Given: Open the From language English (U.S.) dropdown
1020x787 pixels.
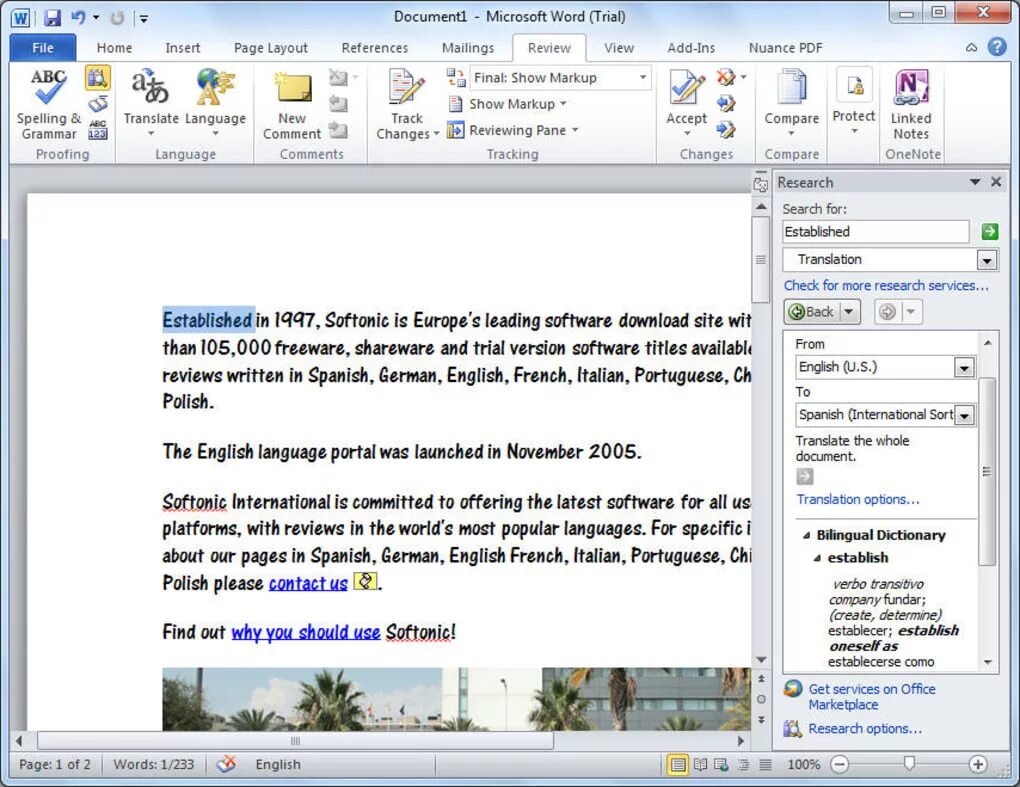Looking at the screenshot, I should pyautogui.click(x=964, y=367).
